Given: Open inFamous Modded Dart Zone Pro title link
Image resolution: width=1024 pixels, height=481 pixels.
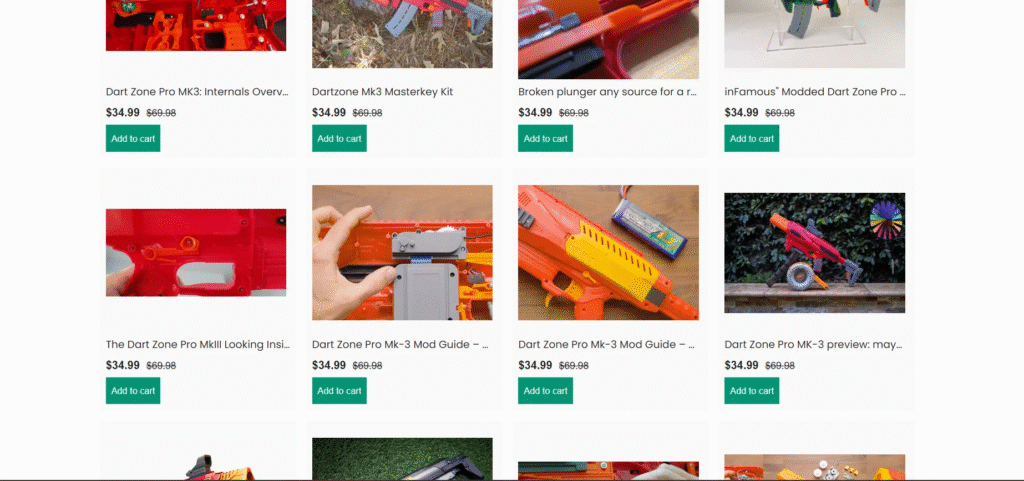Looking at the screenshot, I should click(814, 92).
